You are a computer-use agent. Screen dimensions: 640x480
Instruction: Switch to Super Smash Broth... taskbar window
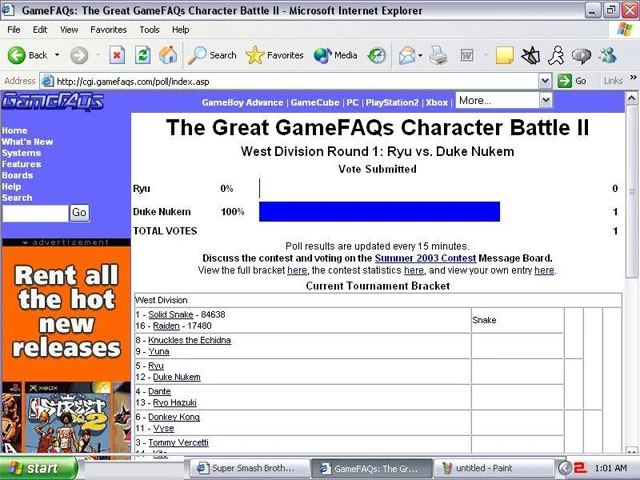pos(249,468)
